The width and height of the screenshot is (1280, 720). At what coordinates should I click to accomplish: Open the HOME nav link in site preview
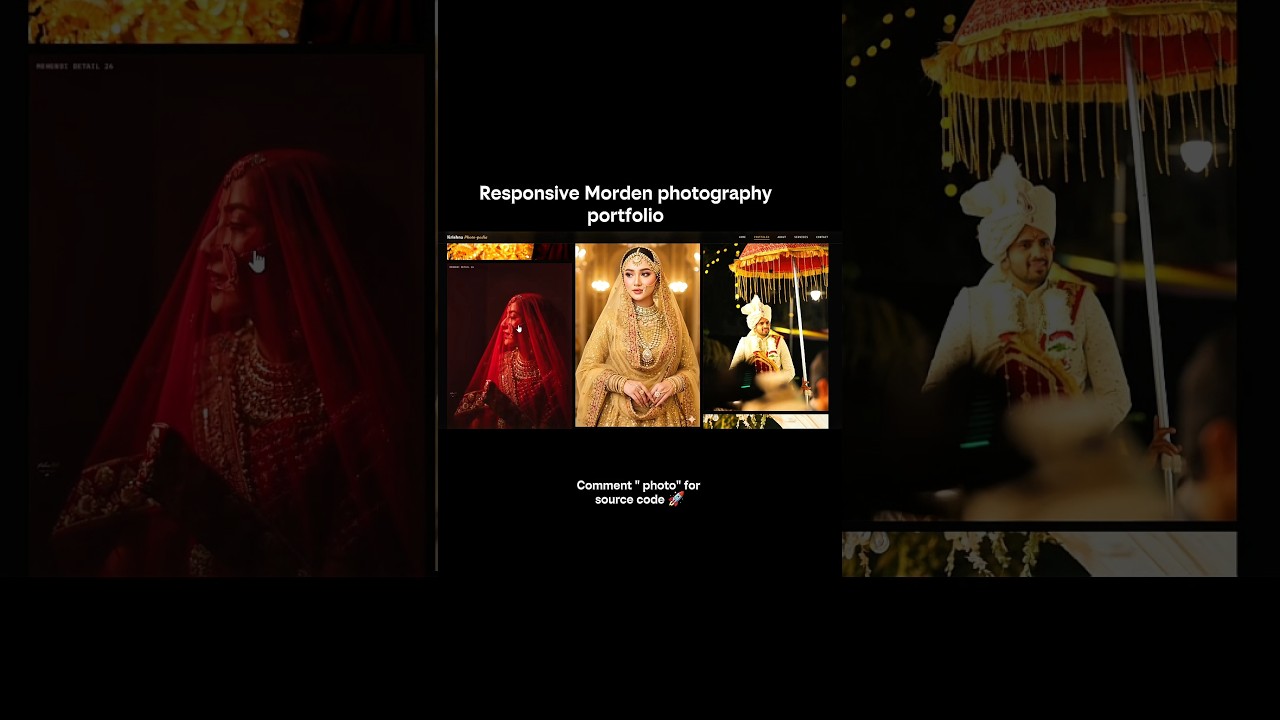coord(742,237)
